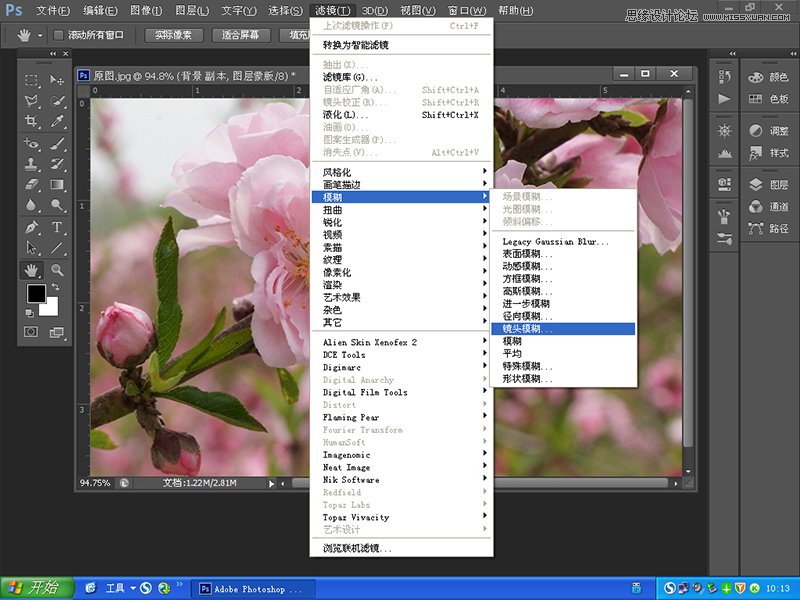Click the system tray clock 10:13

[x=778, y=588]
